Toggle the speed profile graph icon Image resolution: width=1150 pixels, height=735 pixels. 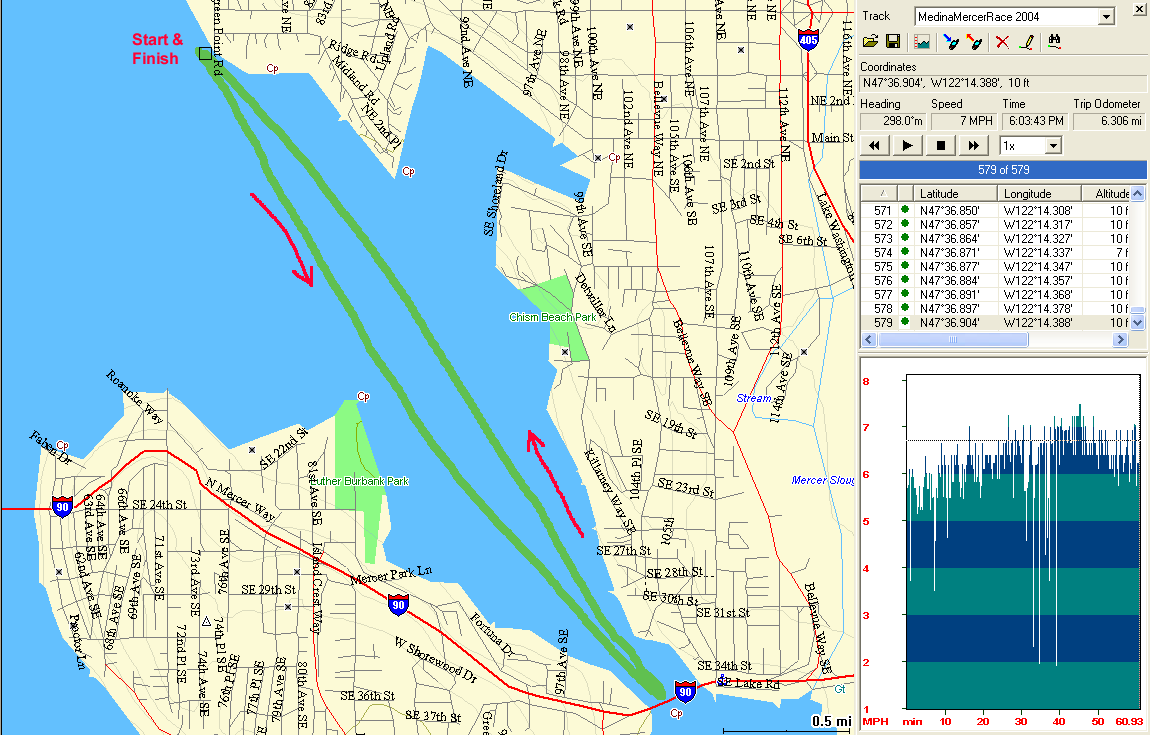point(922,42)
